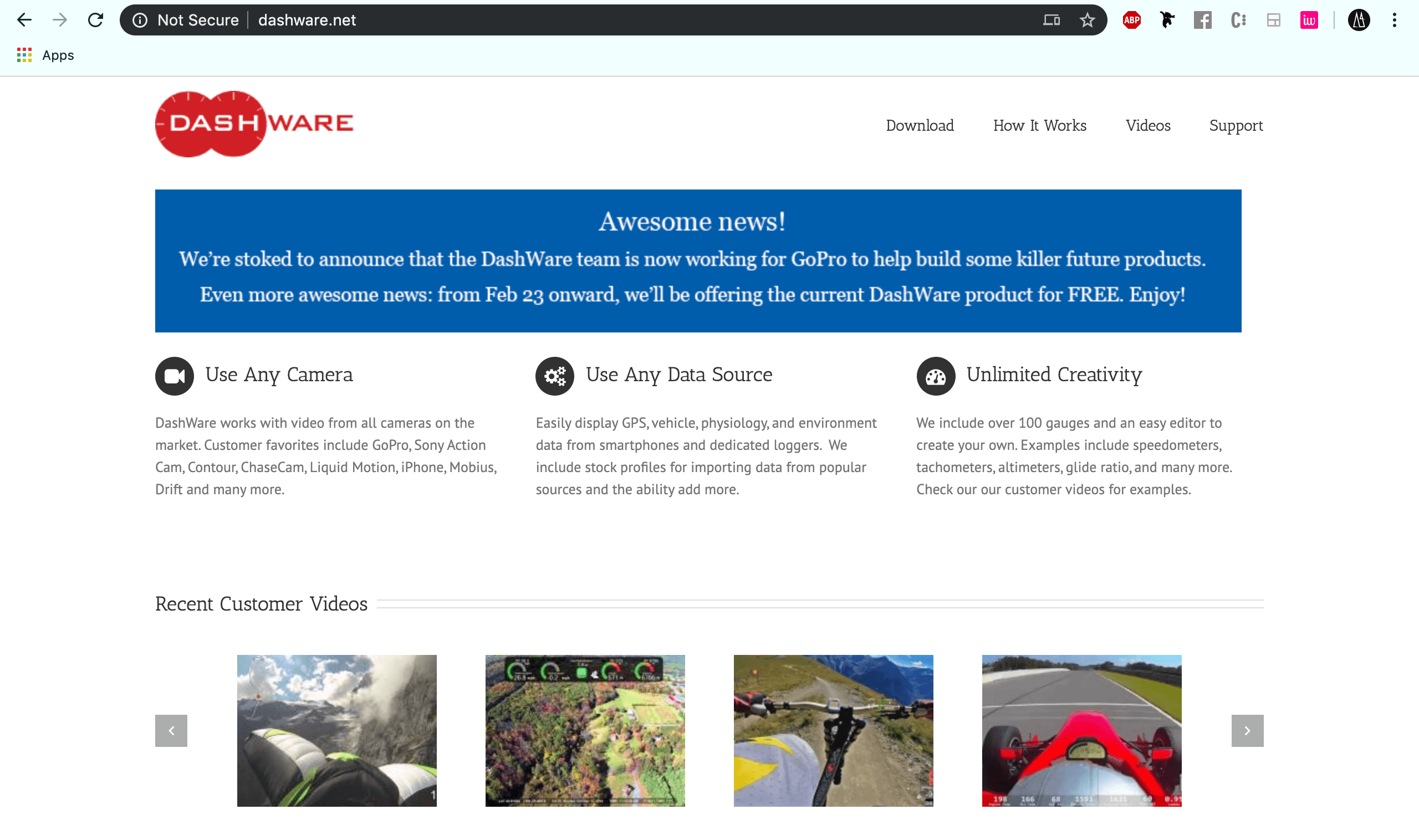This screenshot has height=840, width=1419.
Task: Click the side panel extension icon
Action: (1273, 20)
